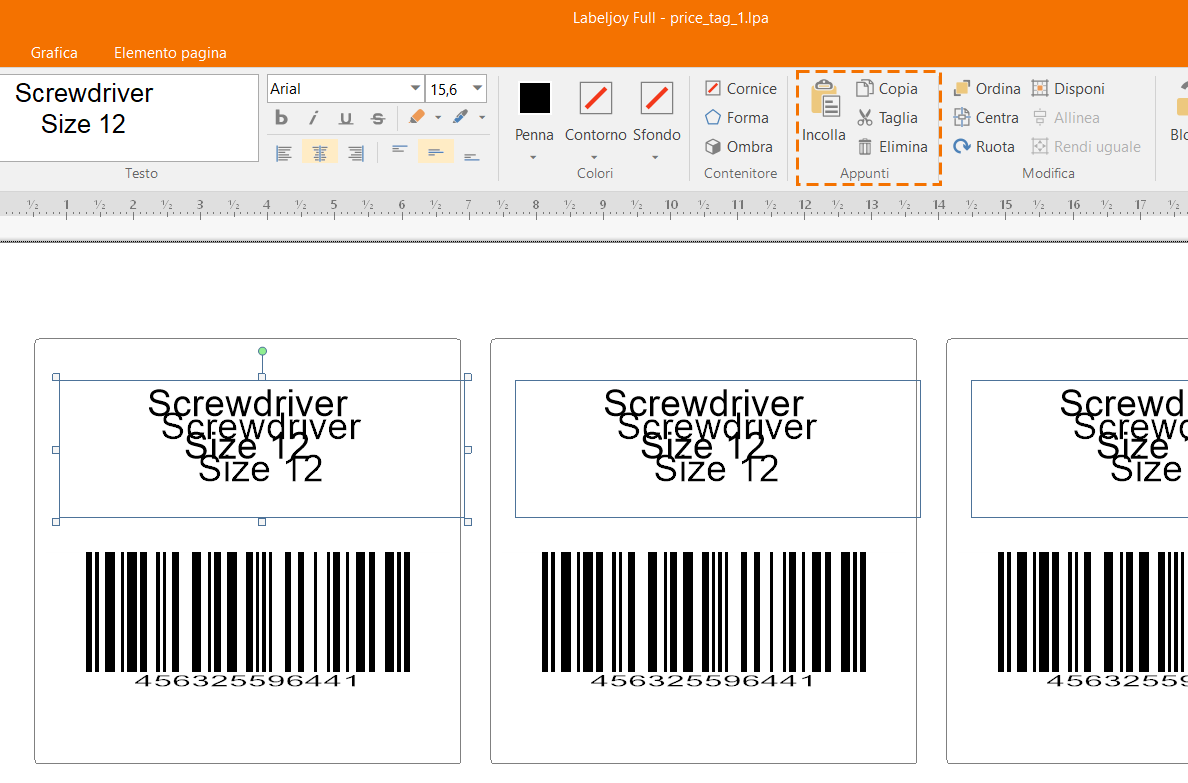Viewport: 1188px width, 783px height.
Task: Select the barcode on the first label
Action: (248, 619)
